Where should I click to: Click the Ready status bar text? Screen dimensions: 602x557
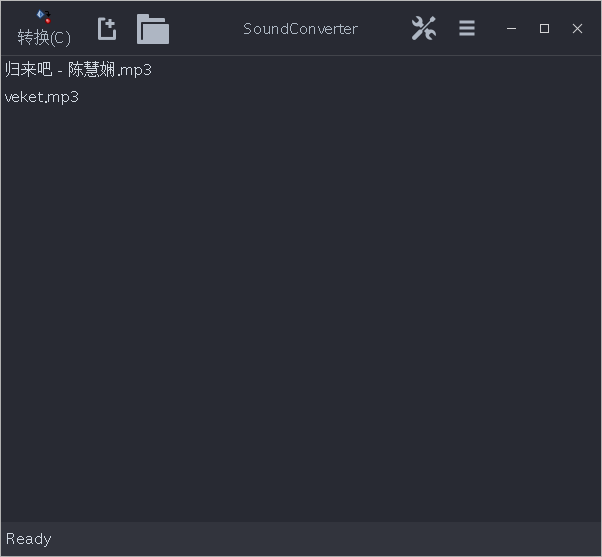coord(28,539)
